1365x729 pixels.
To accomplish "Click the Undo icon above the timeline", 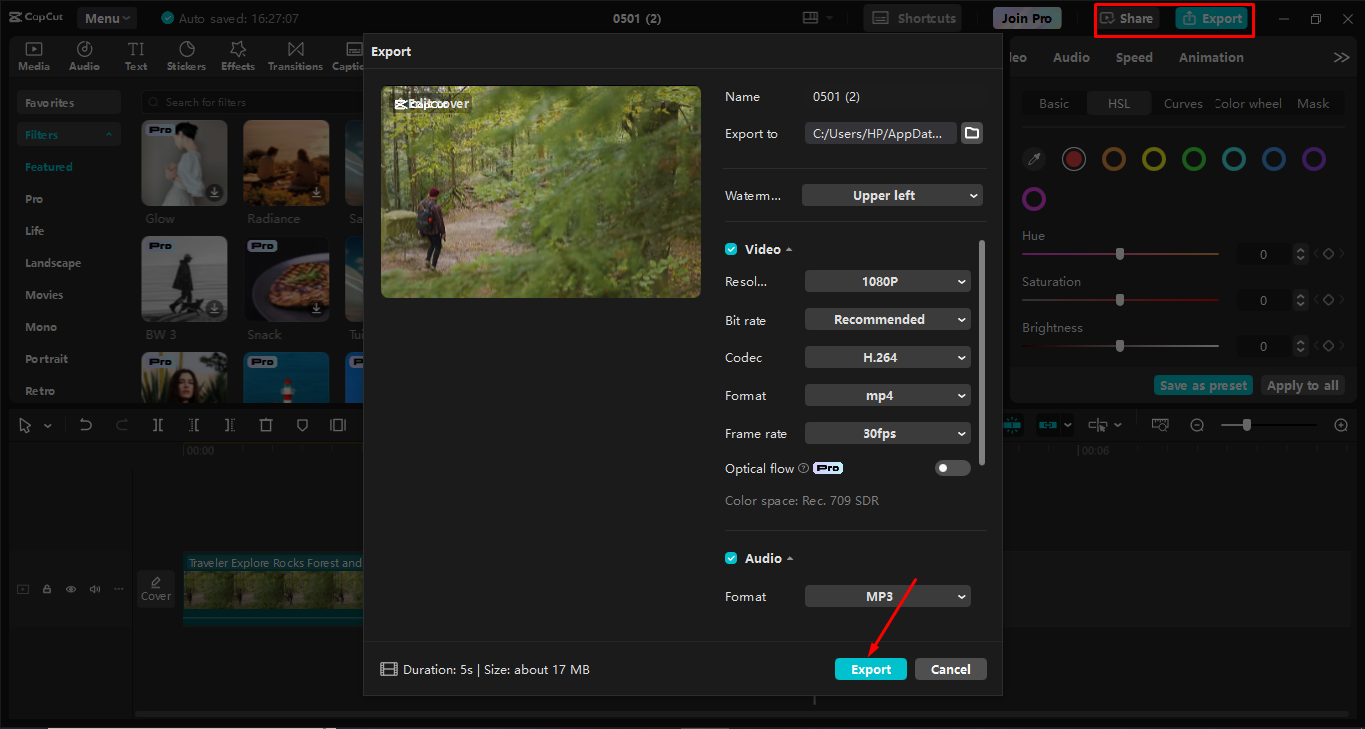I will (85, 425).
